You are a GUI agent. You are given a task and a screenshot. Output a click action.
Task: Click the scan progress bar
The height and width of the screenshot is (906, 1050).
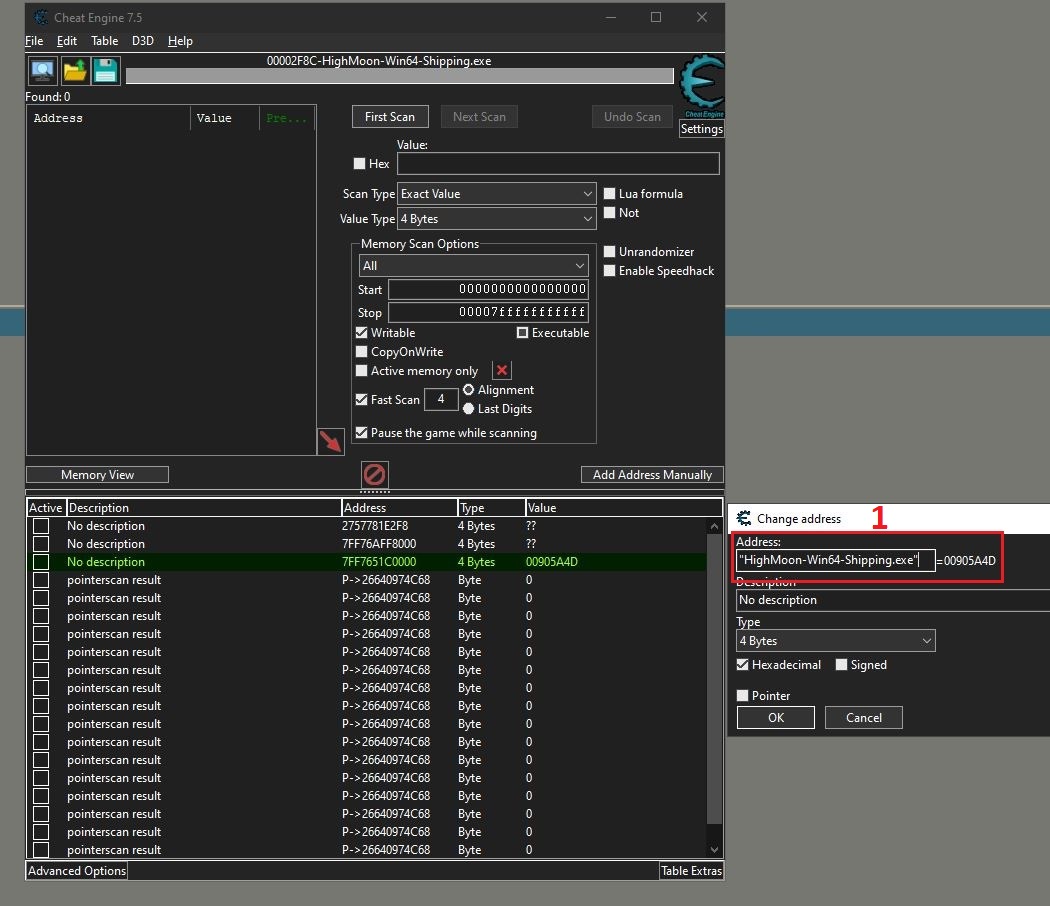tap(399, 77)
